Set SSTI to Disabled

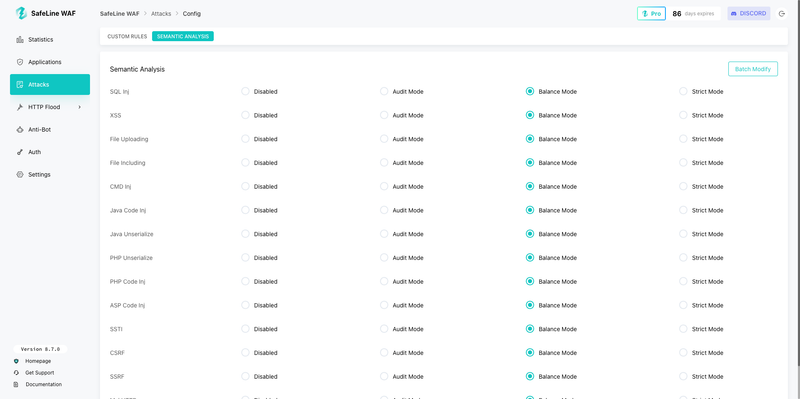245,329
